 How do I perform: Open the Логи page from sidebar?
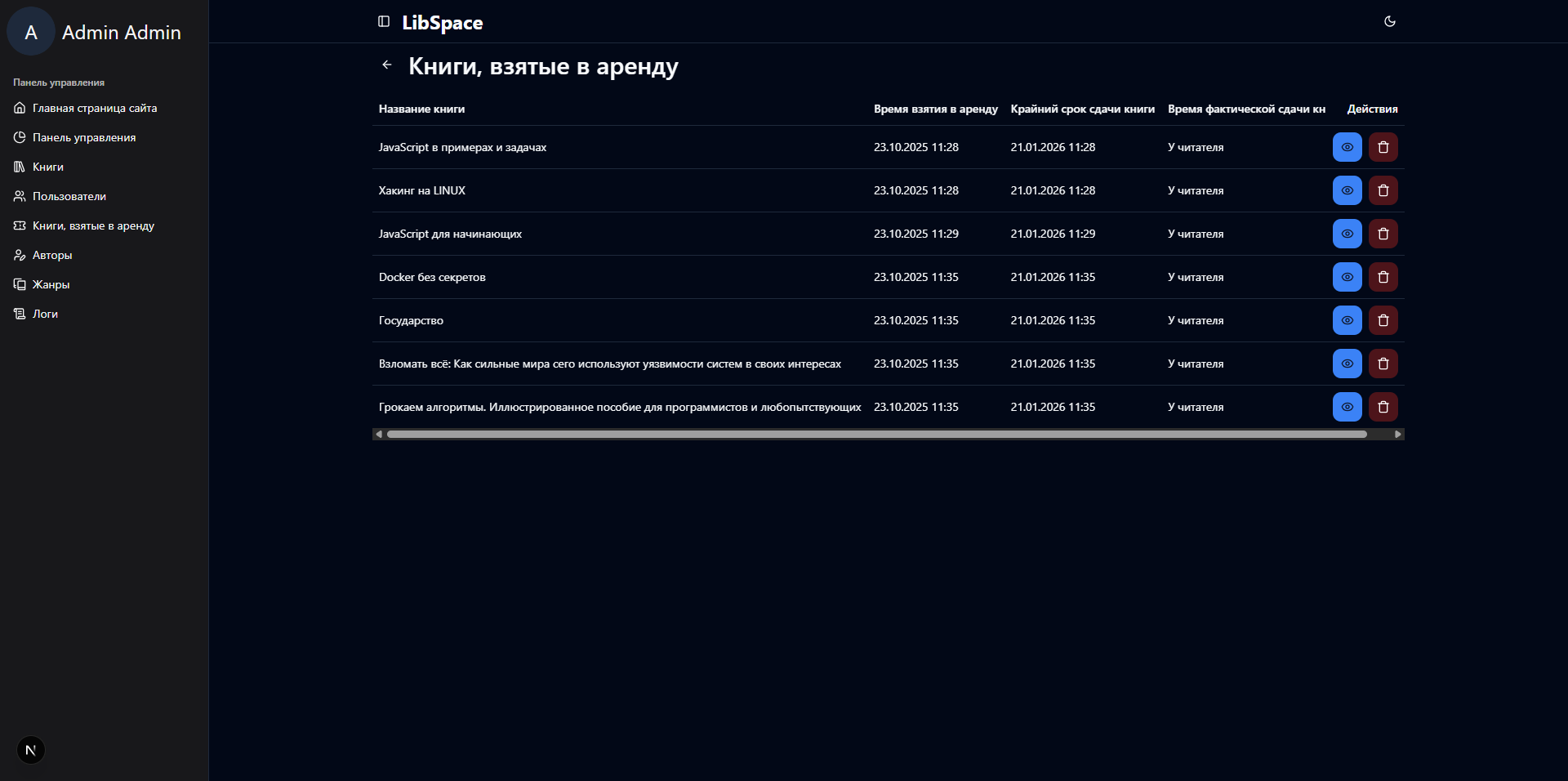tap(45, 315)
